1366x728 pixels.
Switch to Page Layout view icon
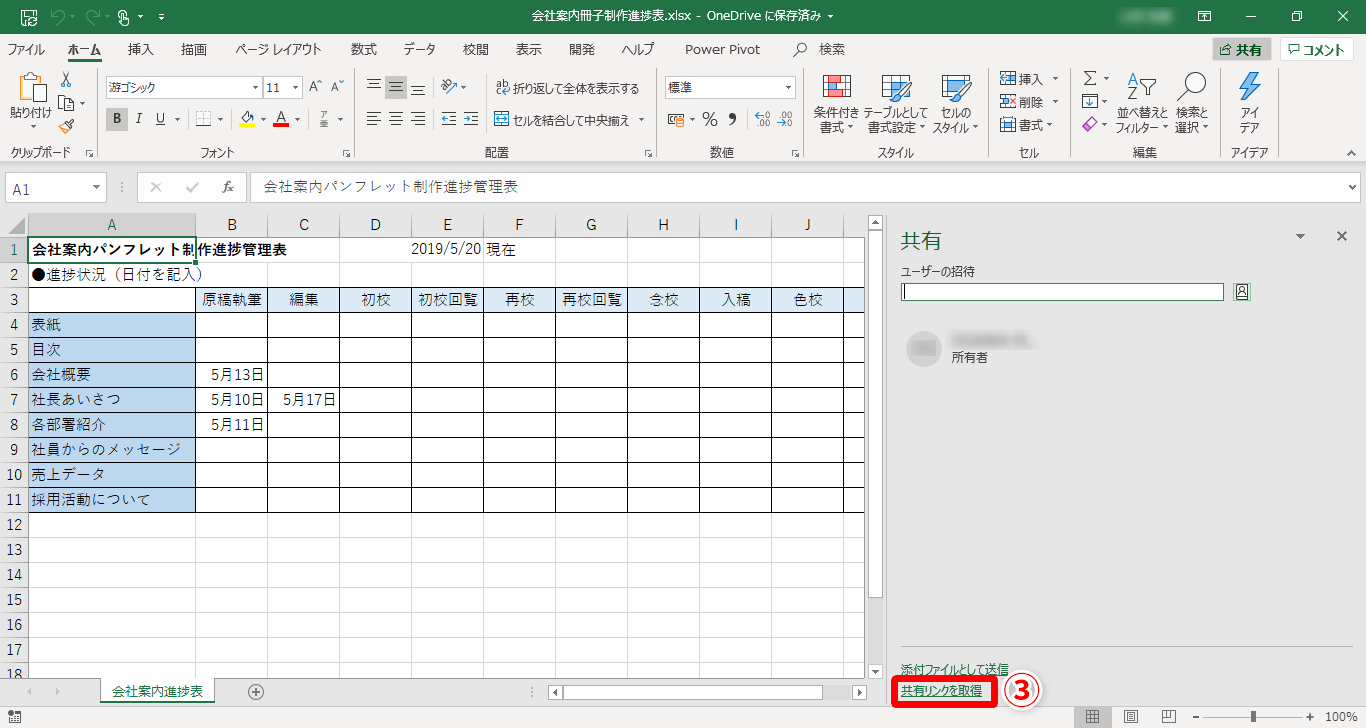[1131, 716]
